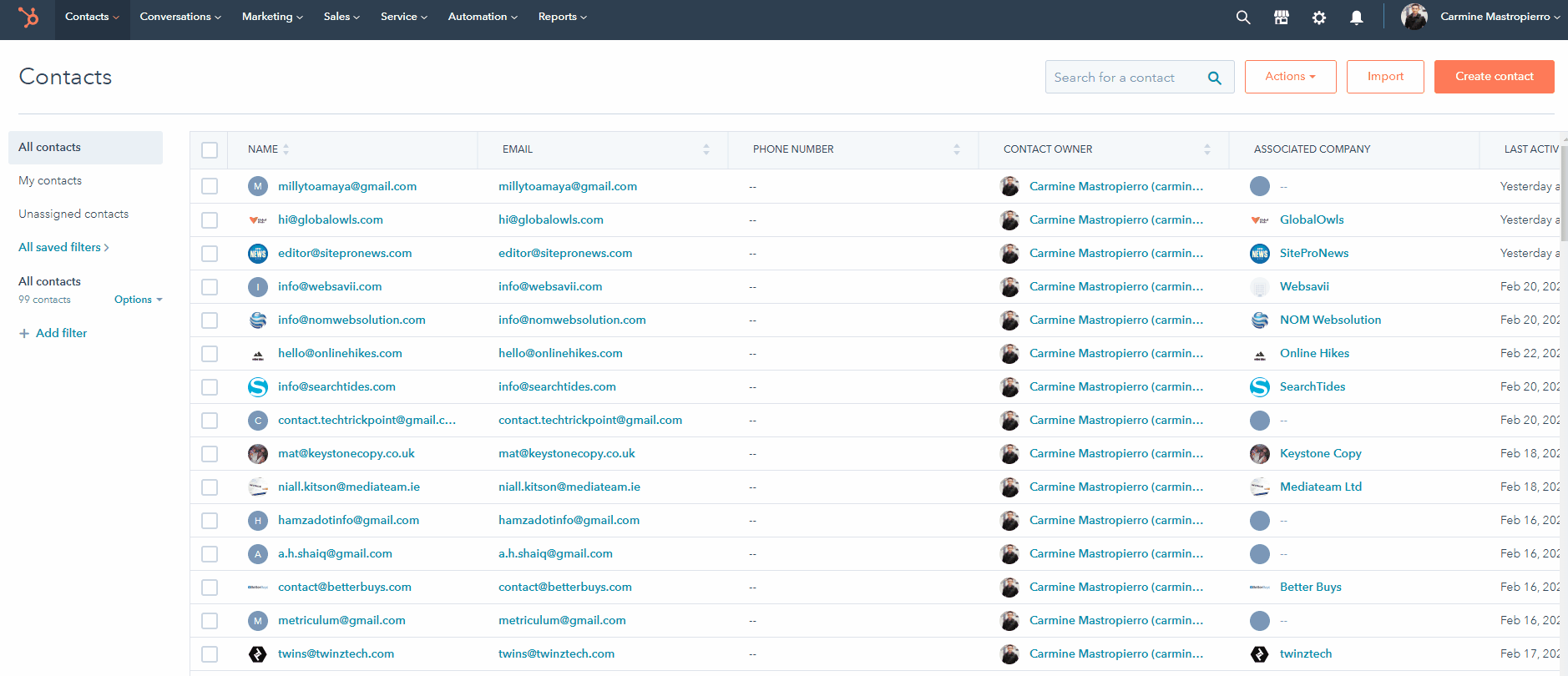Open the Actions dropdown
Screen dimensions: 1568x676
pos(1290,77)
